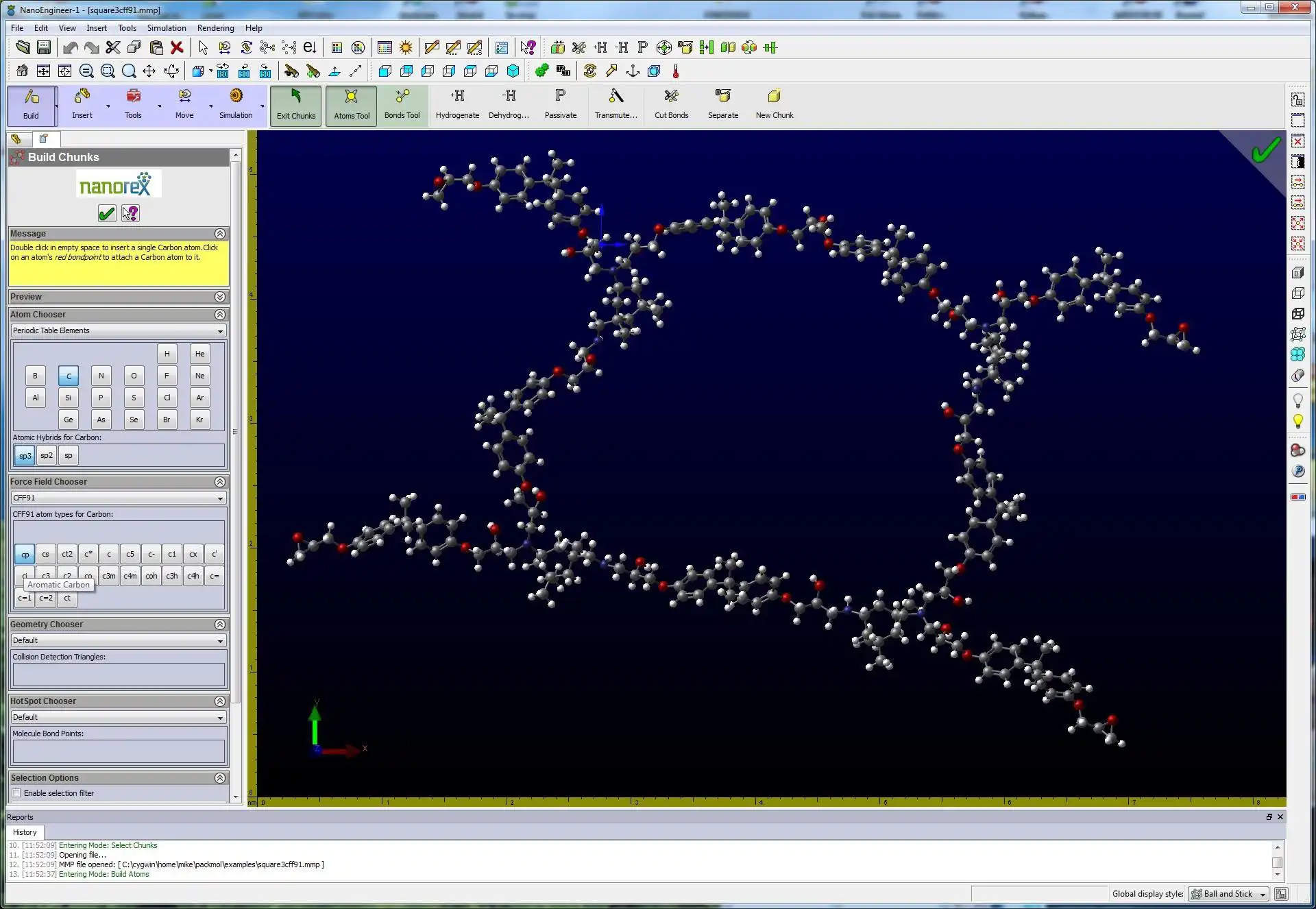Click the Nitrogen element button
This screenshot has height=909, width=1316.
[100, 375]
